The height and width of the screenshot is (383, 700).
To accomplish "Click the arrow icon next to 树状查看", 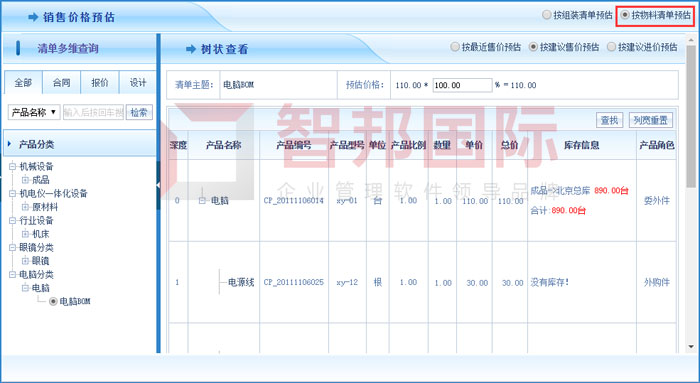I will (191, 49).
